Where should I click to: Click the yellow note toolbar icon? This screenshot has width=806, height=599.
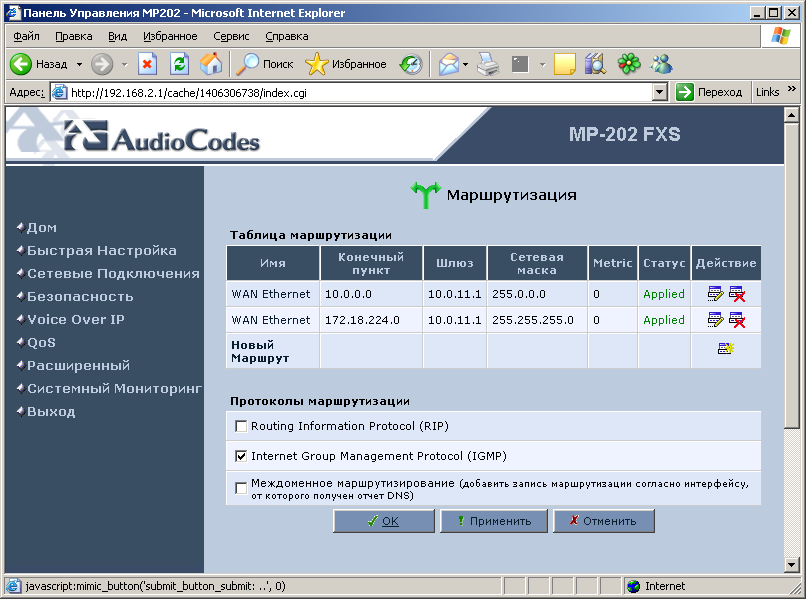point(564,64)
